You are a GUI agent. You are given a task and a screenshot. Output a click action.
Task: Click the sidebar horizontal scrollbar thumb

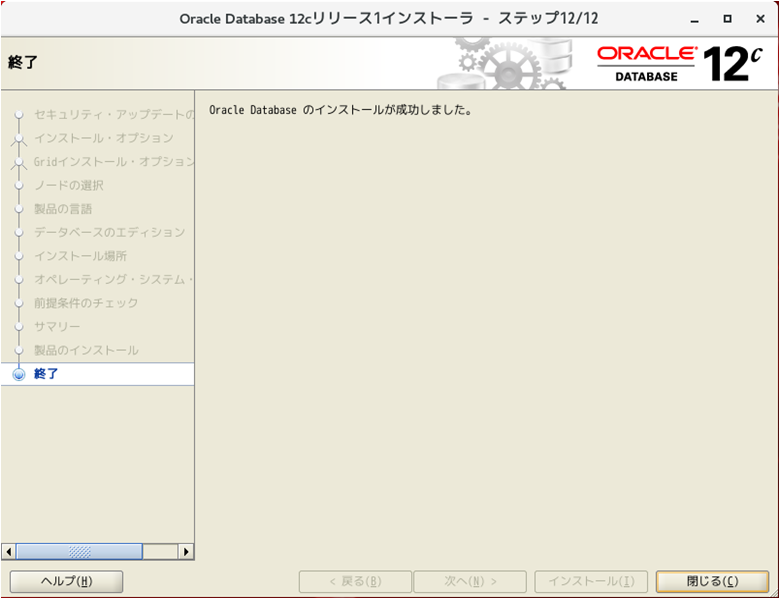click(79, 551)
